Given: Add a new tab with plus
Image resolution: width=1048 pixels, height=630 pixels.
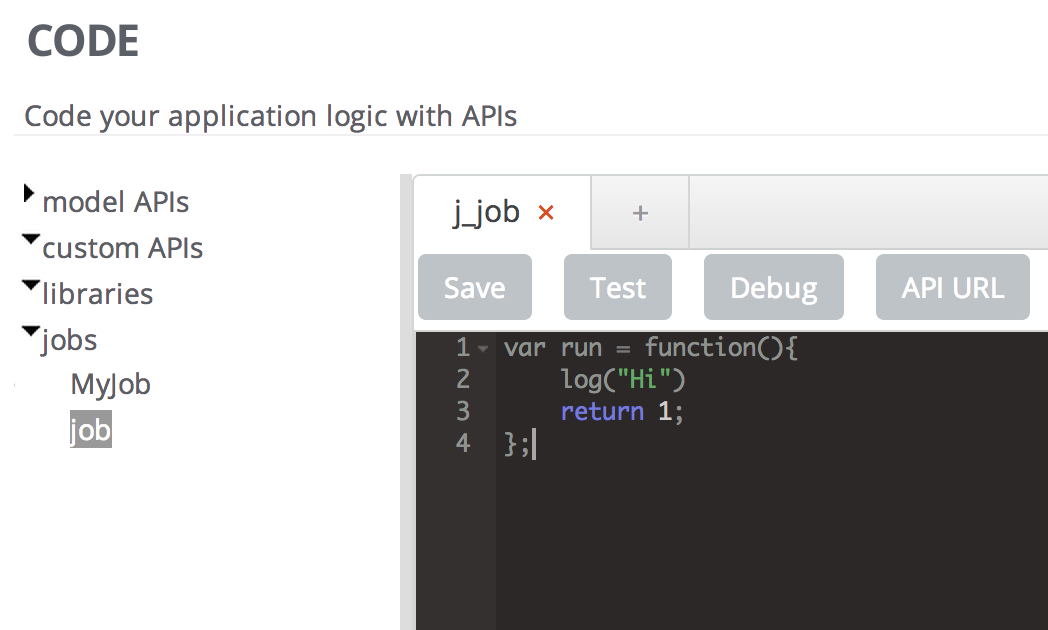Looking at the screenshot, I should pyautogui.click(x=640, y=213).
